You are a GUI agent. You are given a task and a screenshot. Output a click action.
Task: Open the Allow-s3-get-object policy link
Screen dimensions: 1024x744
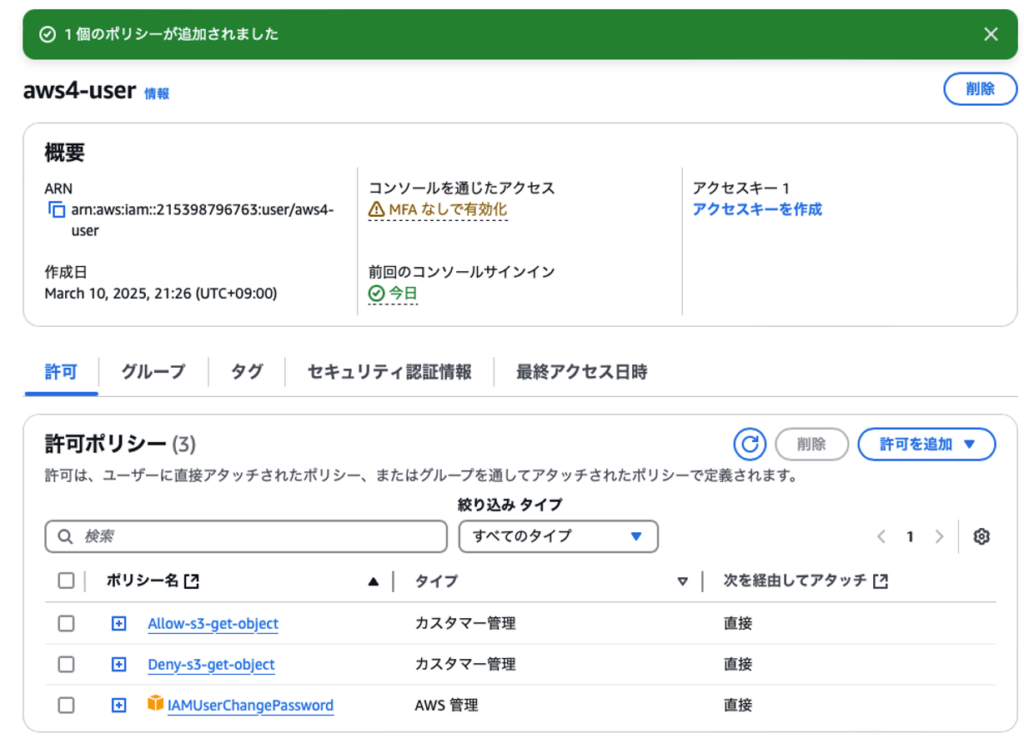pos(213,624)
